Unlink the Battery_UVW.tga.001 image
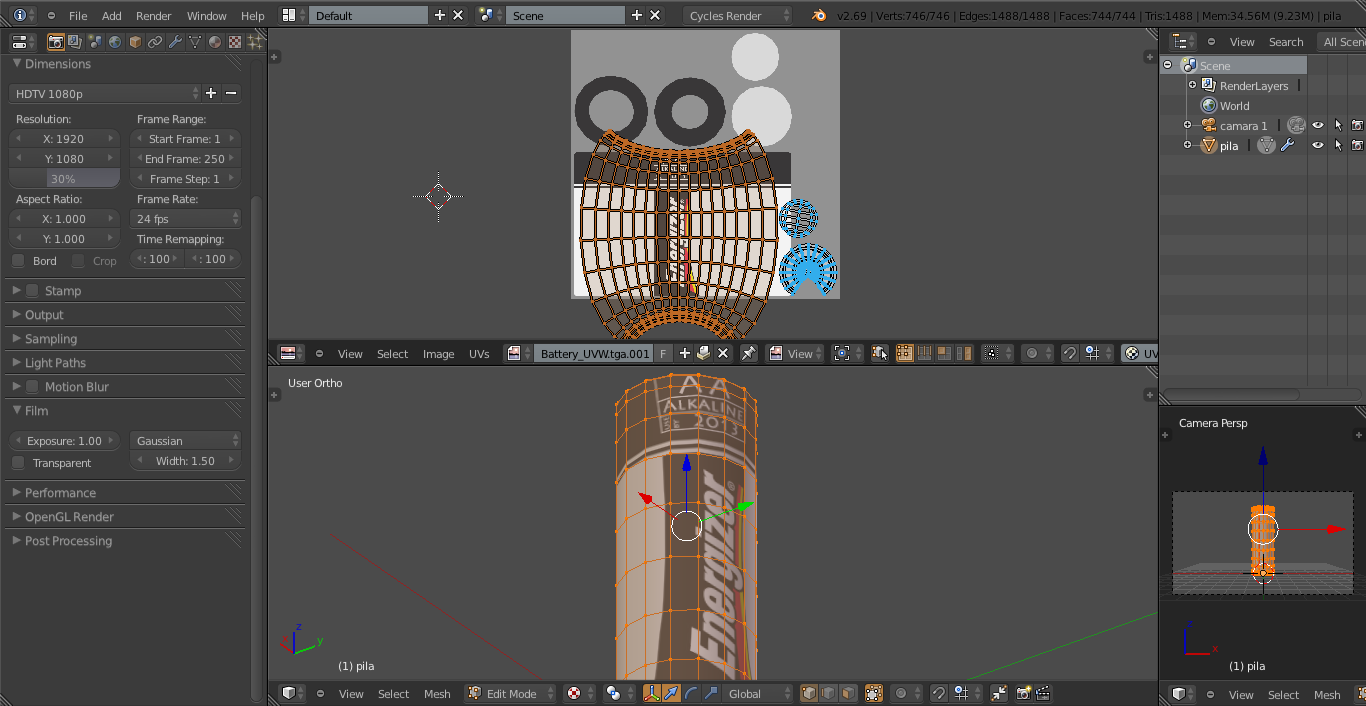1366x706 pixels. (723, 353)
